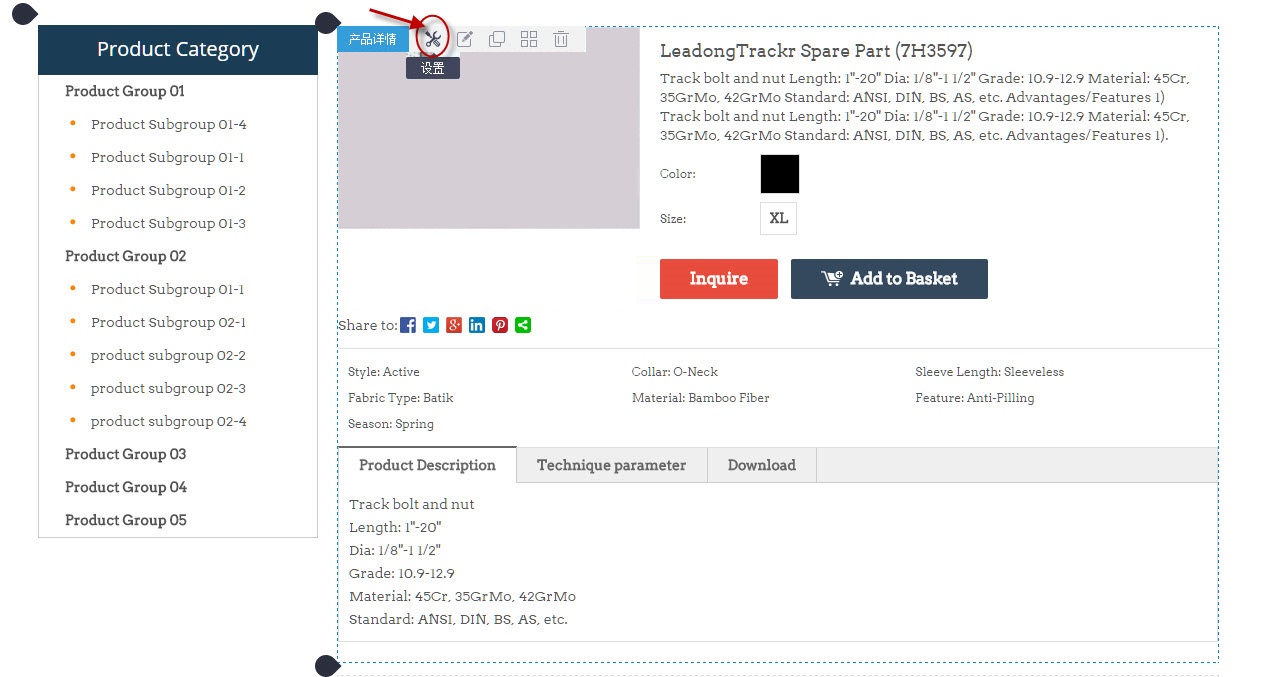This screenshot has height=677, width=1265.
Task: Switch to the Technique parameter tab
Action: coord(611,465)
